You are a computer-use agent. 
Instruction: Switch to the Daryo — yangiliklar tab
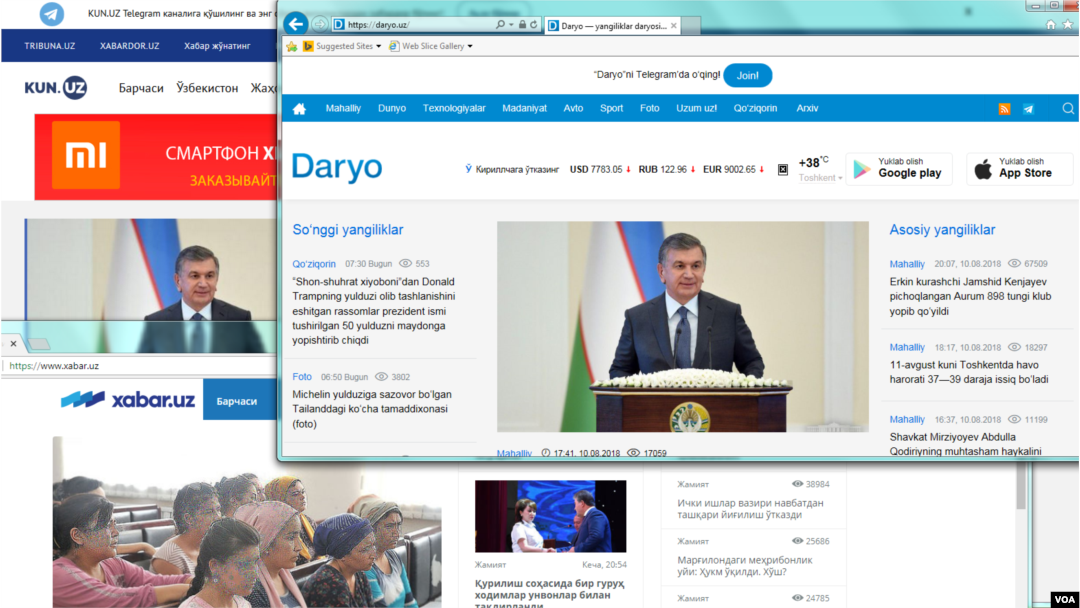coord(613,25)
